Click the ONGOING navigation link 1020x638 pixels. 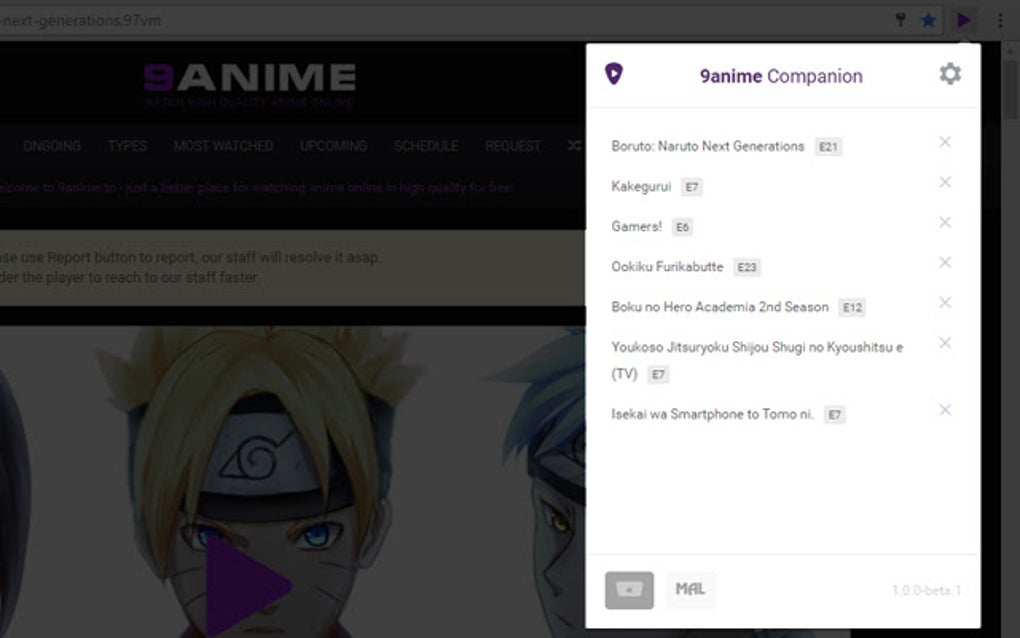click(x=52, y=146)
